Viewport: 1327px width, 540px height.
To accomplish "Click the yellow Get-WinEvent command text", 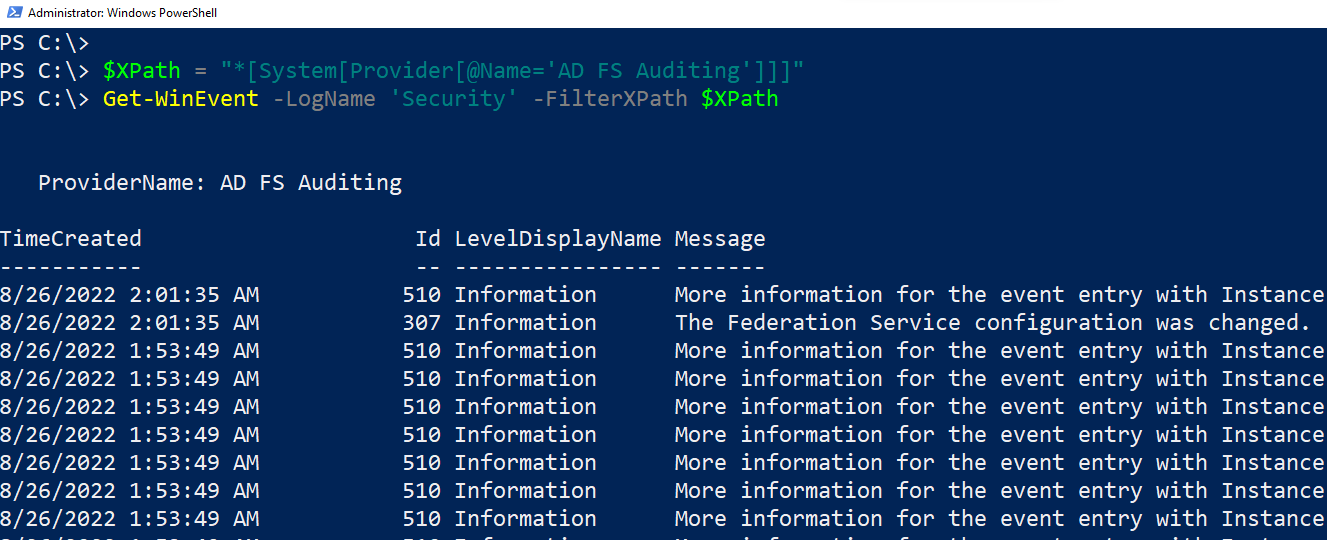I will click(180, 99).
